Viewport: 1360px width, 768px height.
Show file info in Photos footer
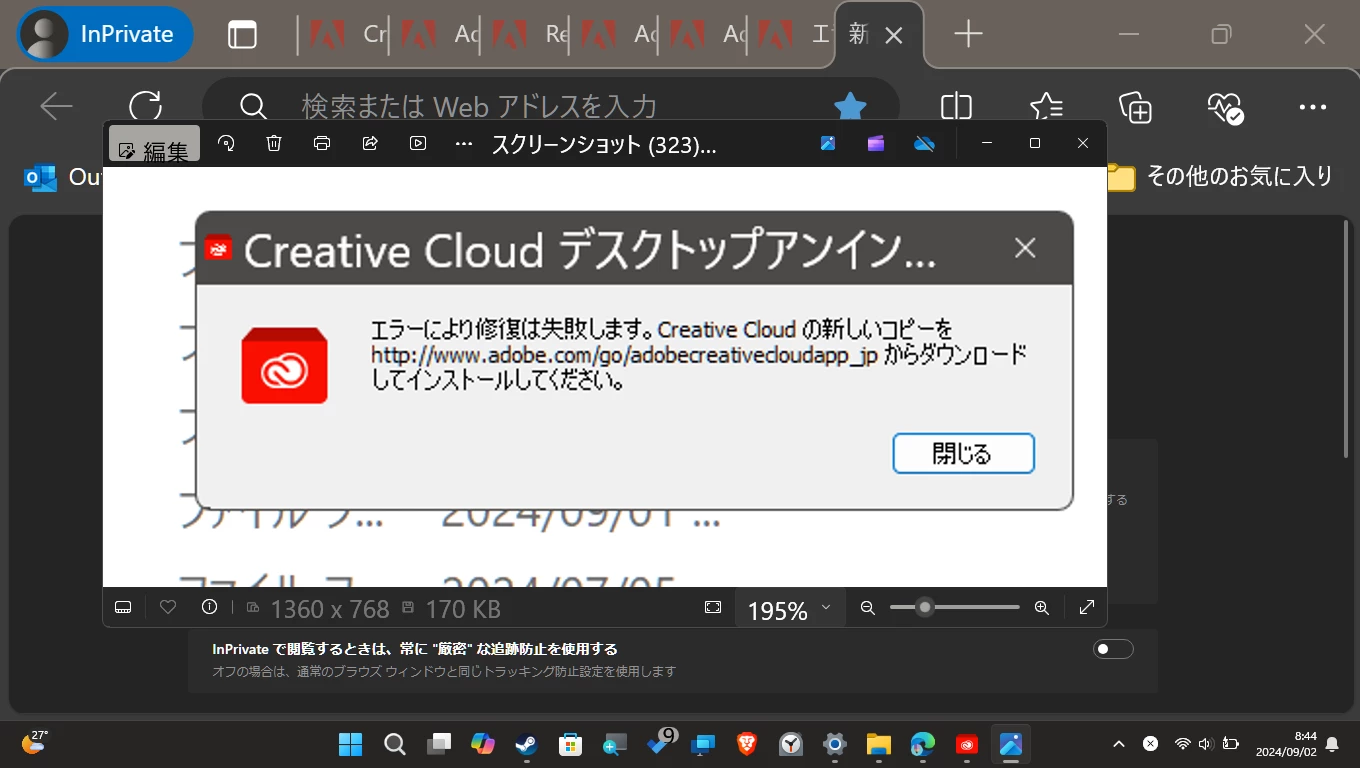tap(209, 607)
